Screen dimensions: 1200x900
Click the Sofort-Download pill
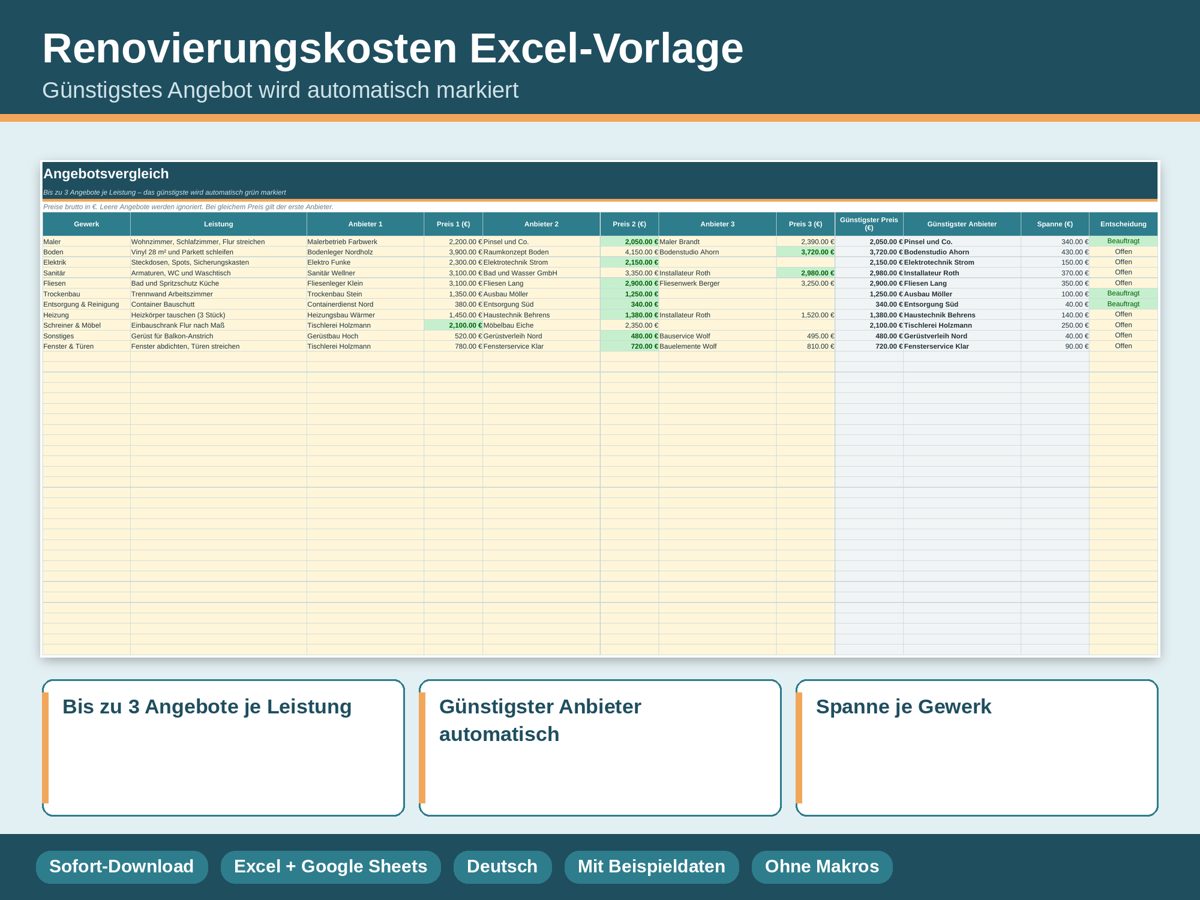tap(122, 867)
